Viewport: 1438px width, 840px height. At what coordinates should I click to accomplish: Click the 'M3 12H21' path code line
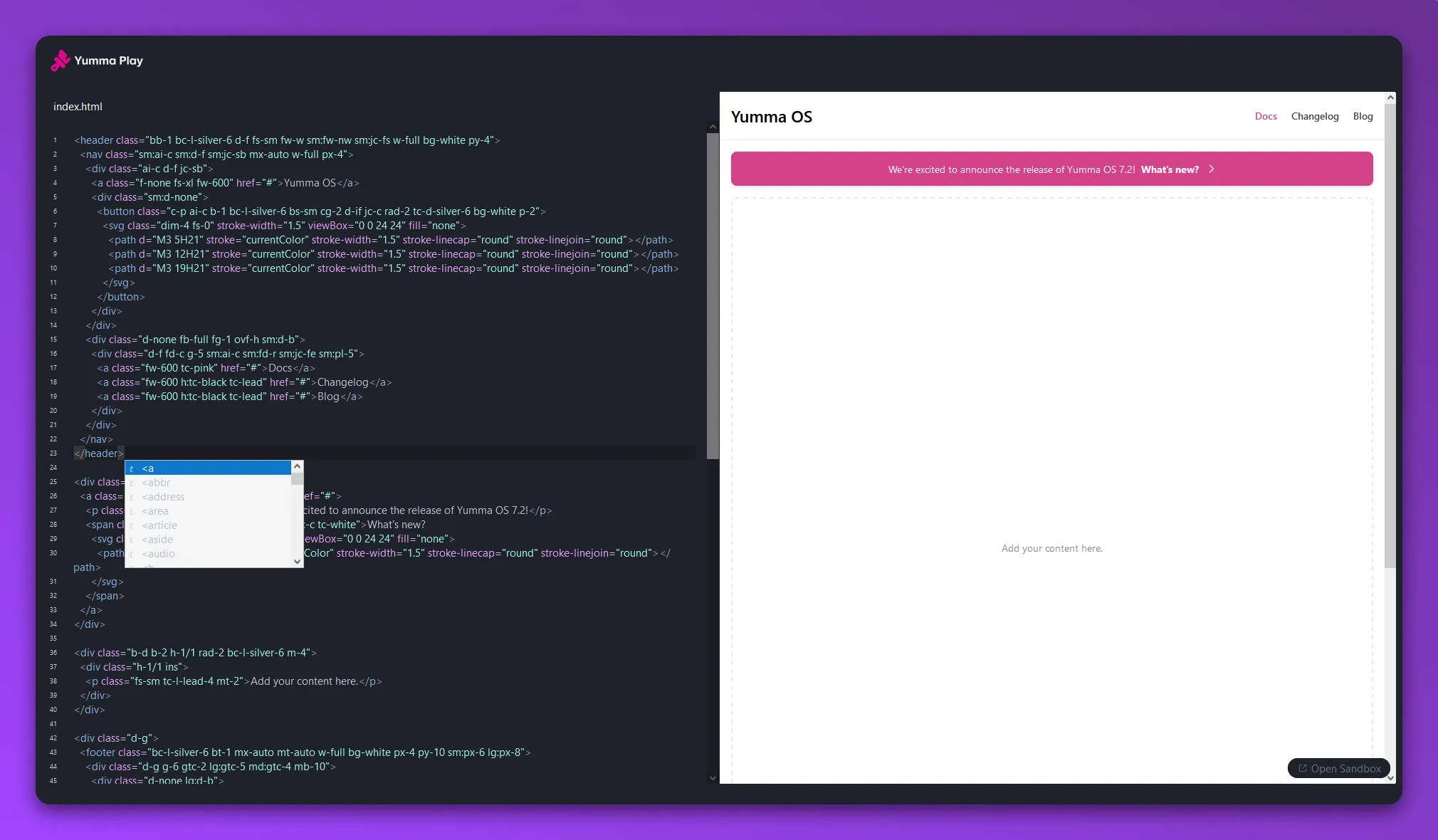point(394,254)
